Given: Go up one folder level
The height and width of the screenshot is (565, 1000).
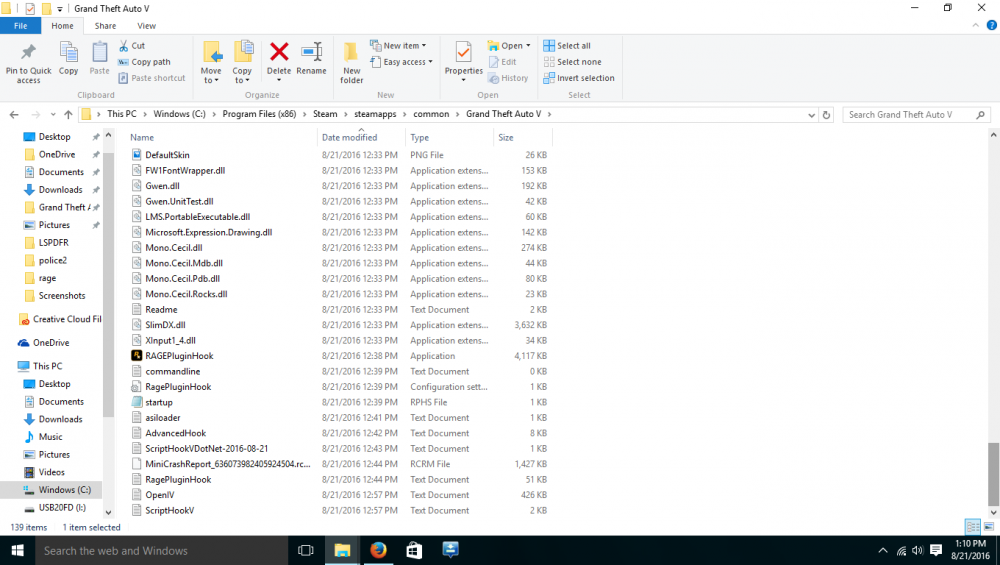Looking at the screenshot, I should [x=68, y=115].
